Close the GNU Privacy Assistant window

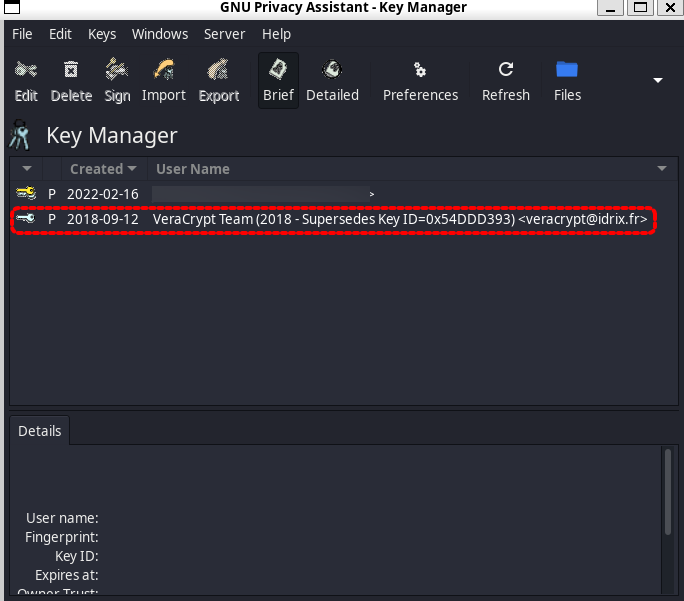coord(670,7)
